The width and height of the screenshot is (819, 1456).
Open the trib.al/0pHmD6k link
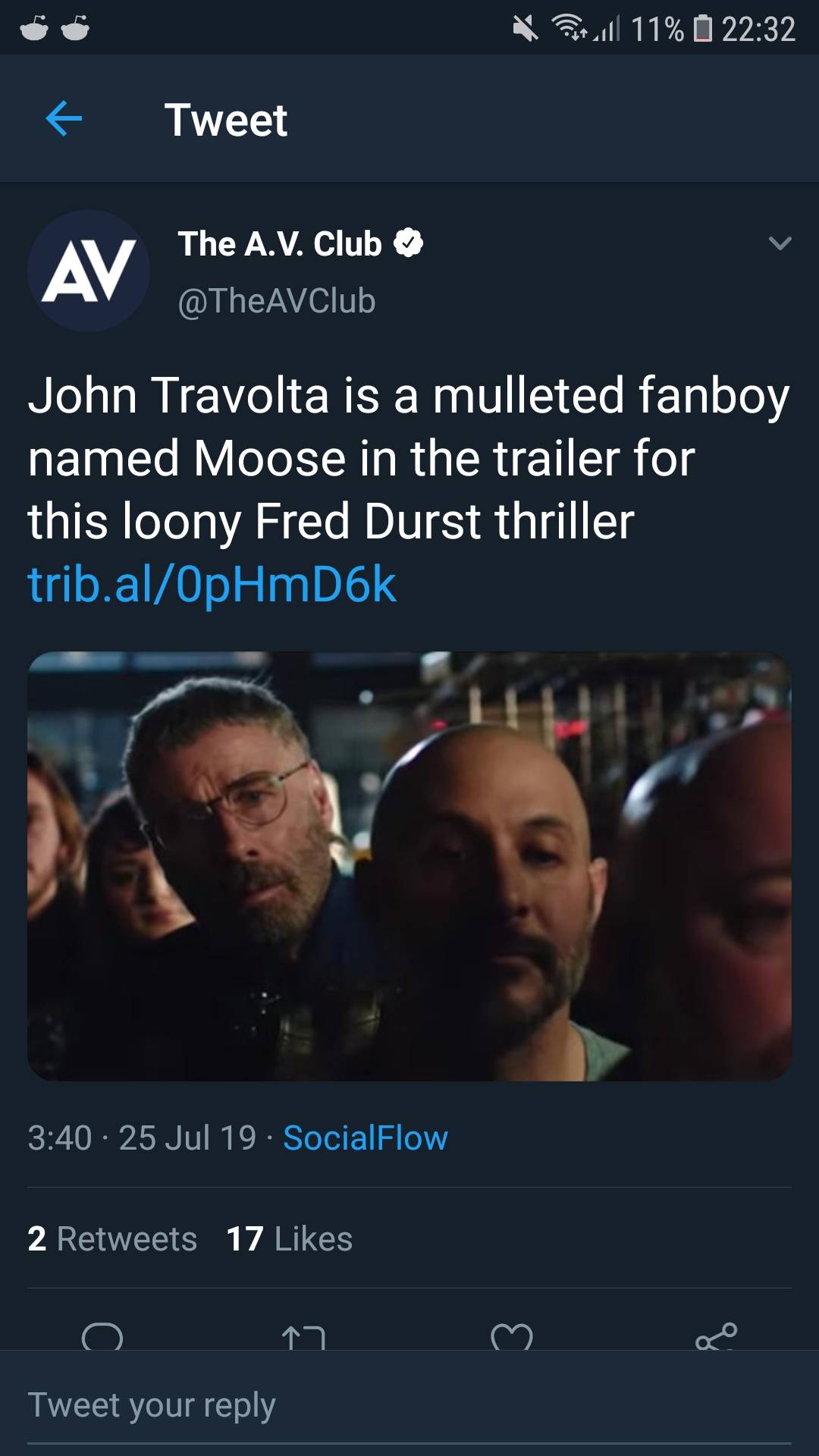pos(212,585)
